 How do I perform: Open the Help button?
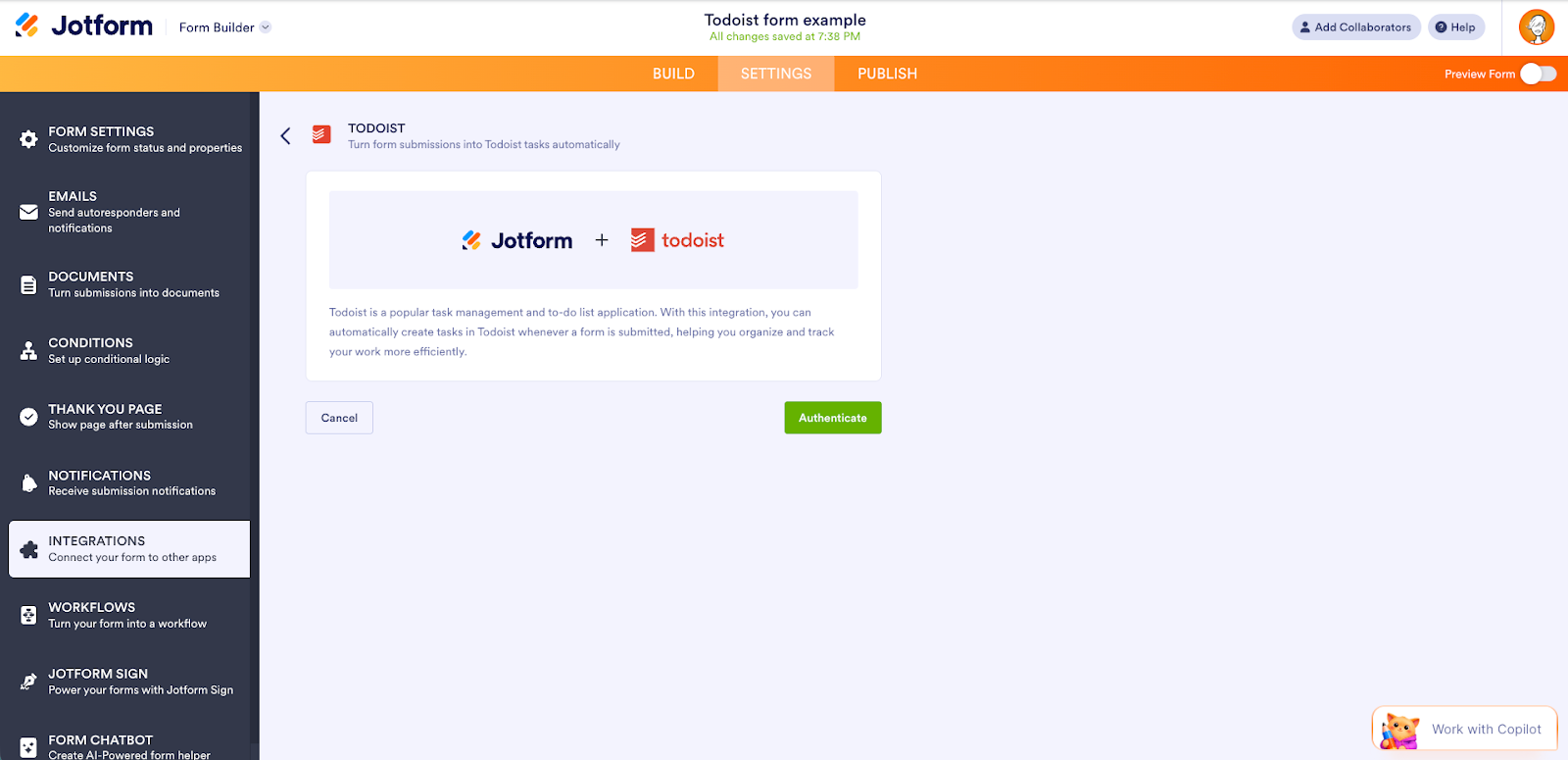(x=1456, y=27)
